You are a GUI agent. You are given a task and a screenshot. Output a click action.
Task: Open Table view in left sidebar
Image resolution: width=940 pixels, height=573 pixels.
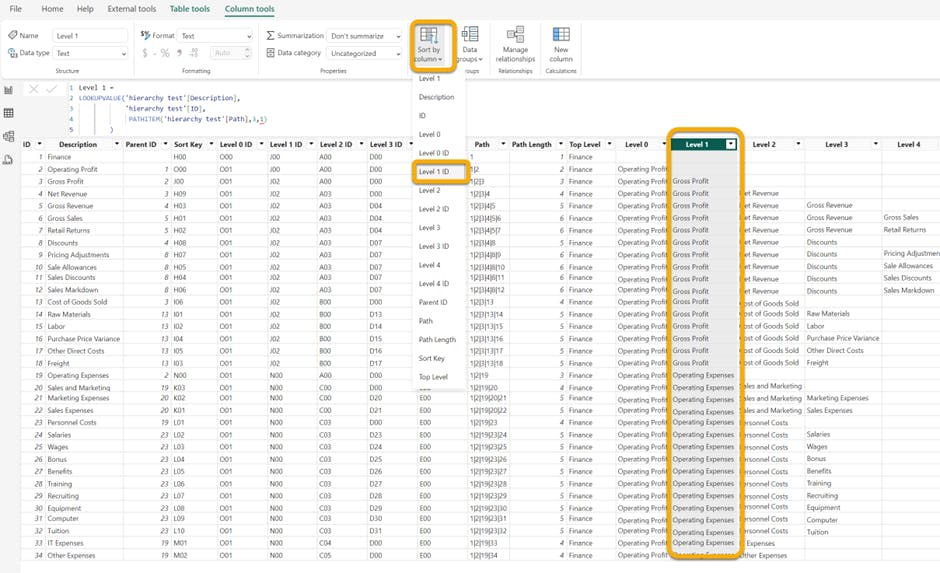coord(9,114)
